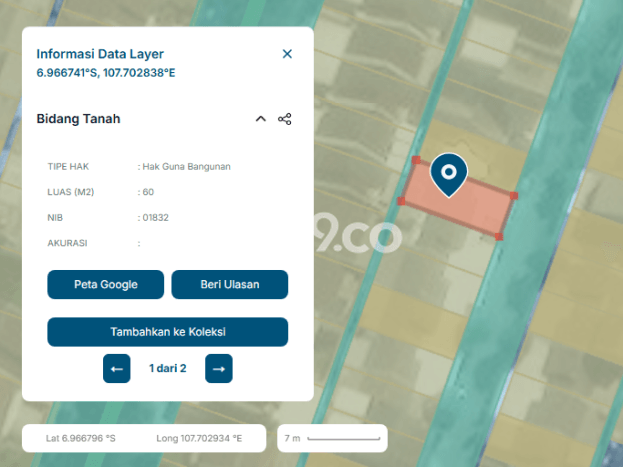
Task: Close the Informasi Data Layer panel
Action: [287, 54]
